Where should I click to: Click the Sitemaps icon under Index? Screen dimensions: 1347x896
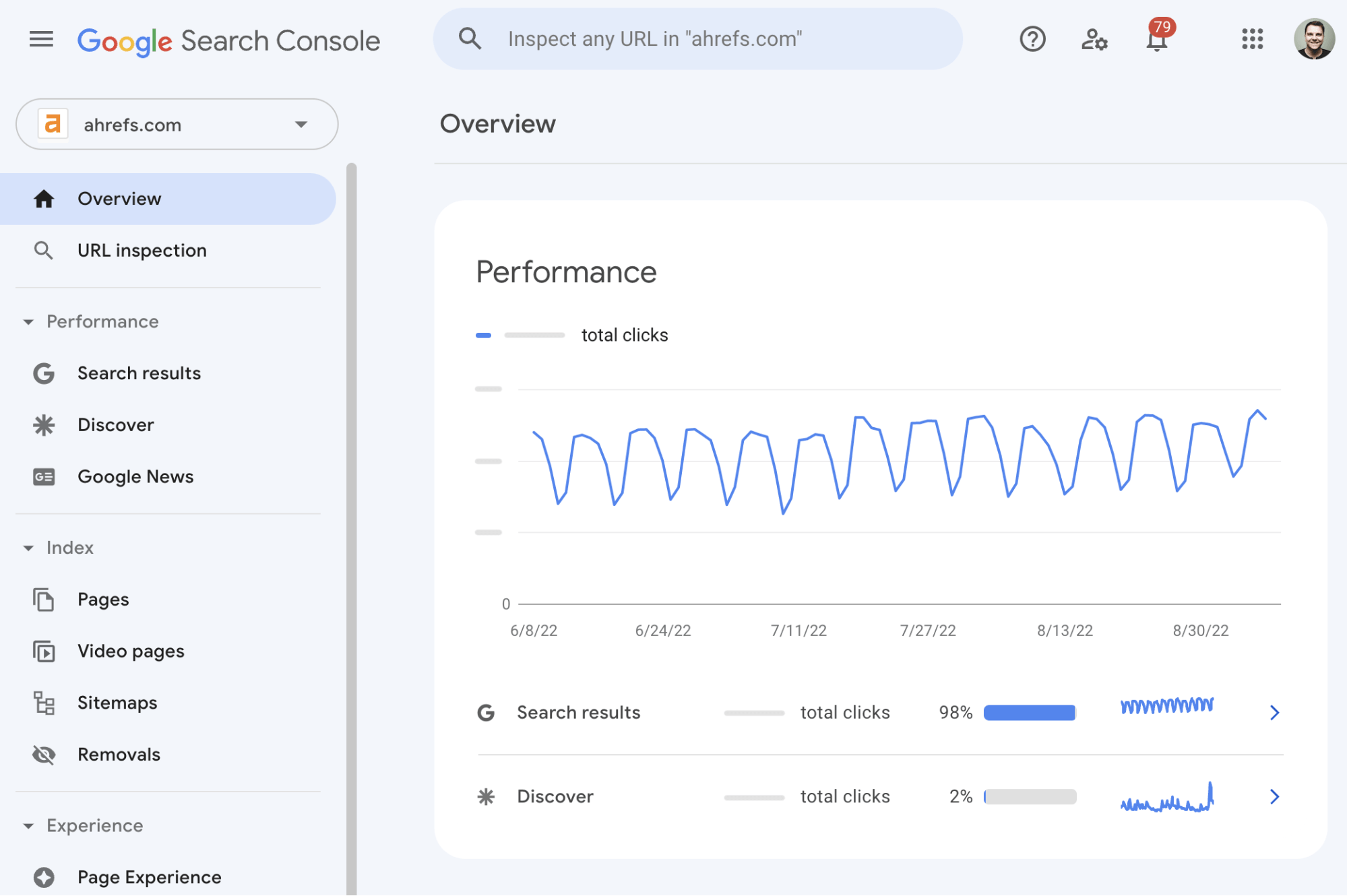point(43,702)
